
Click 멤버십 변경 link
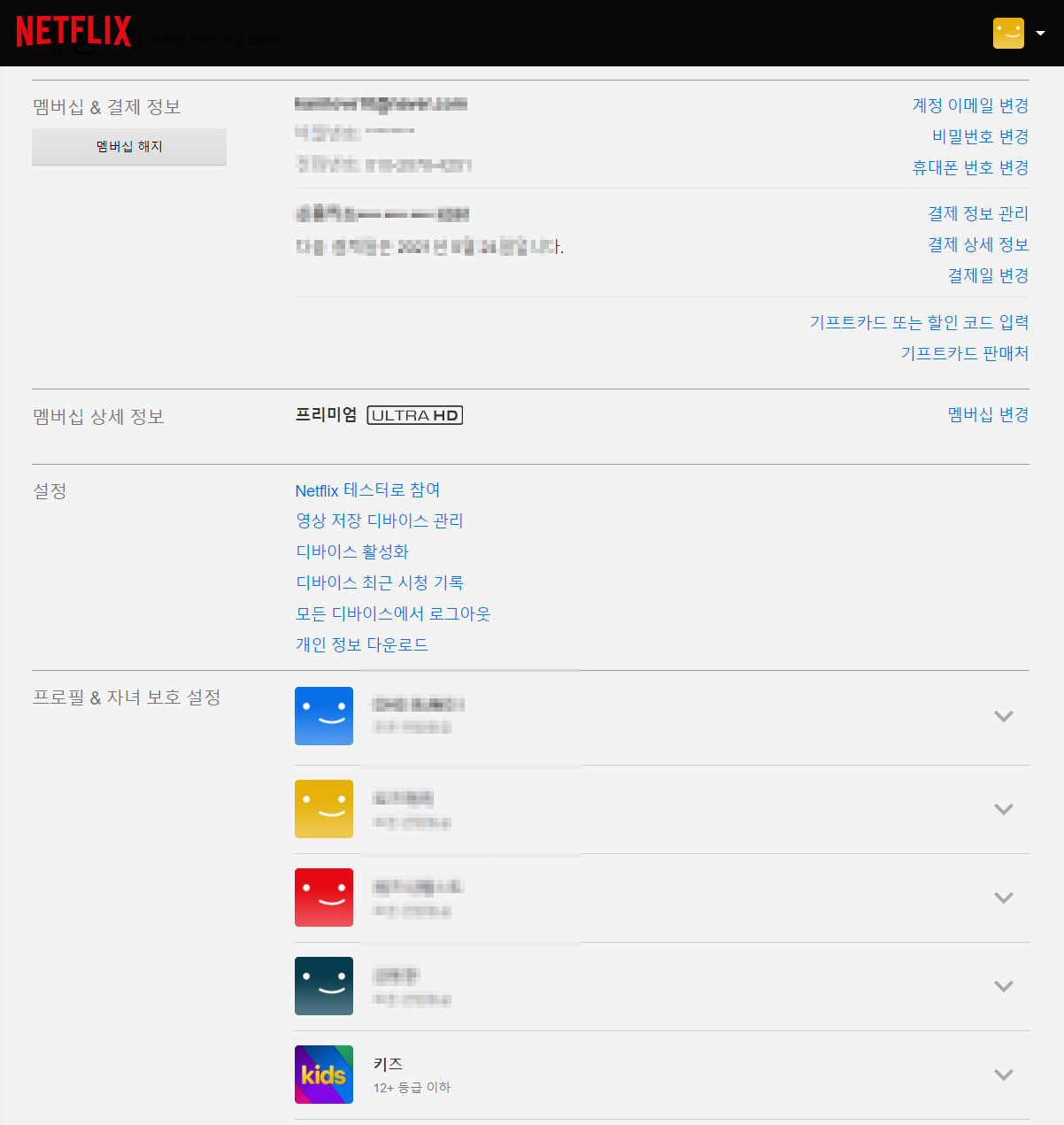click(x=988, y=414)
